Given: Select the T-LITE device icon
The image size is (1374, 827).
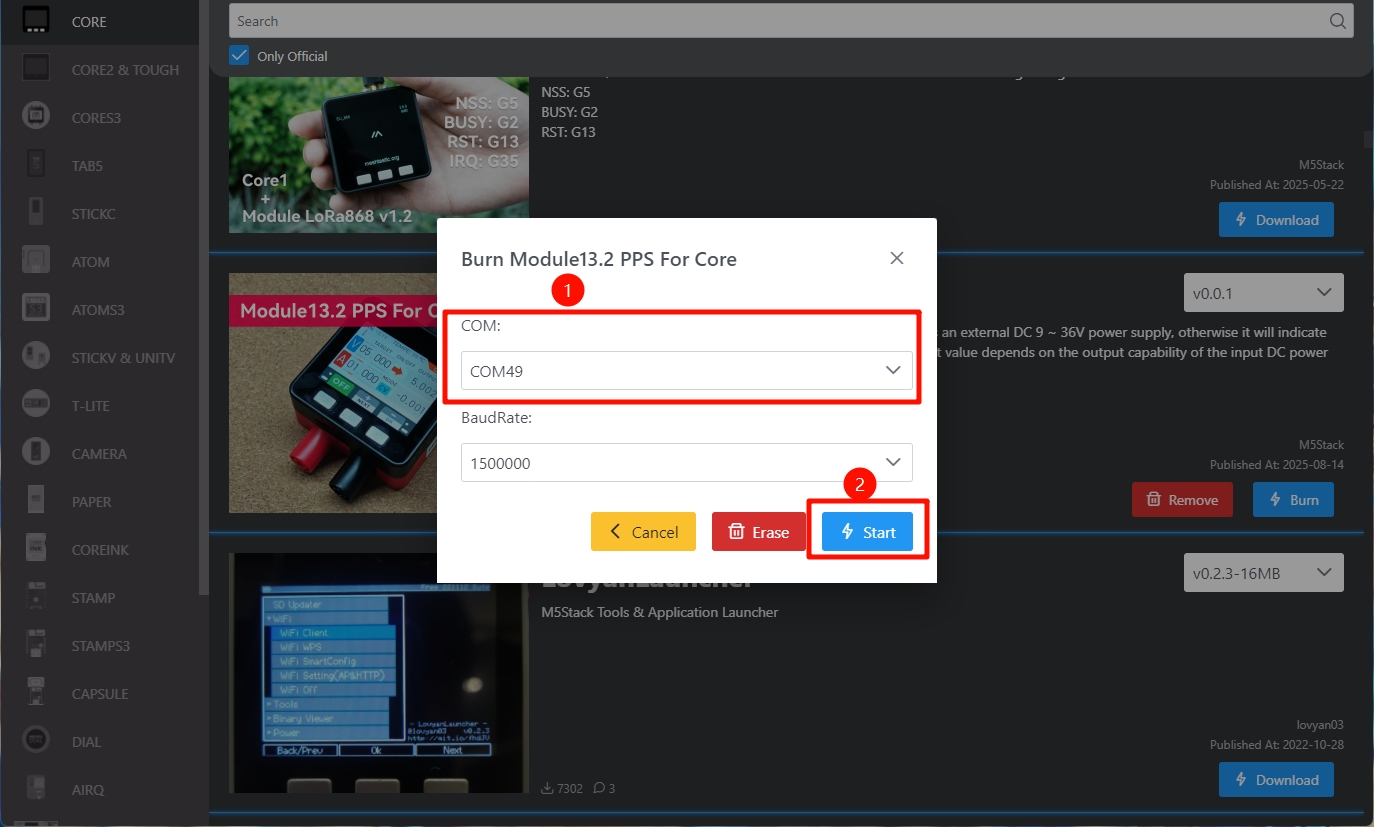Looking at the screenshot, I should (36, 405).
